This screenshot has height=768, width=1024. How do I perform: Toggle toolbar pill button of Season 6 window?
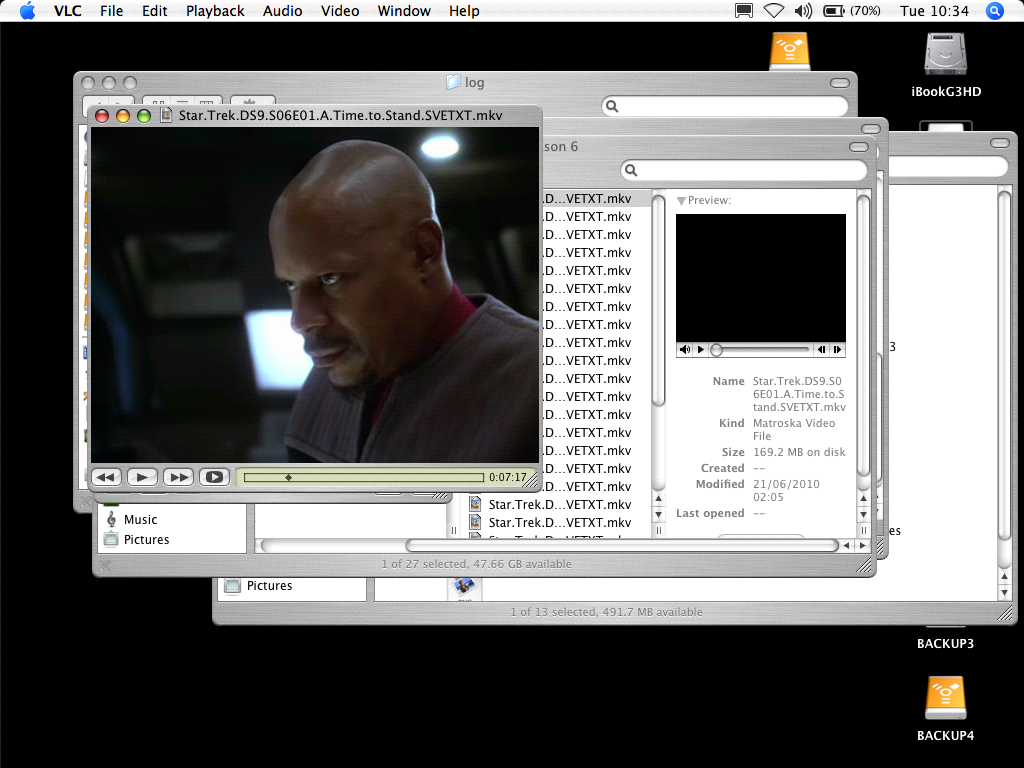point(859,147)
